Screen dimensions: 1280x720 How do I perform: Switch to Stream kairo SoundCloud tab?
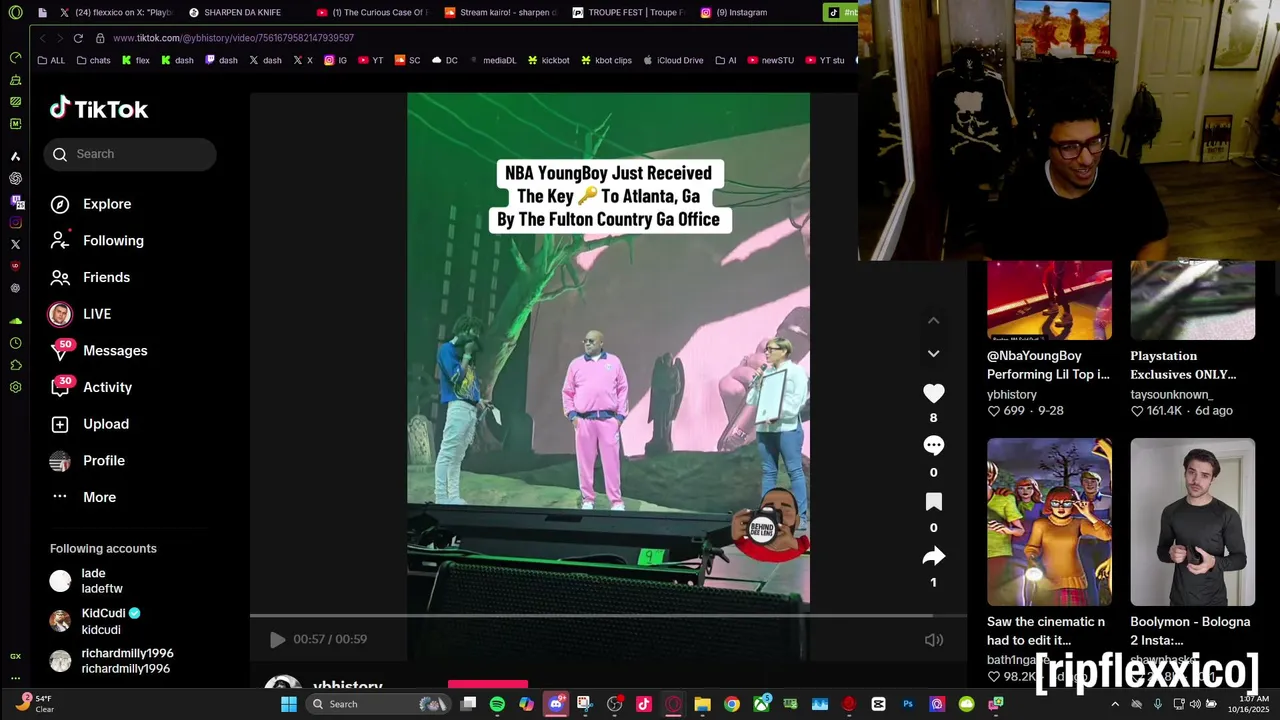[x=500, y=13]
